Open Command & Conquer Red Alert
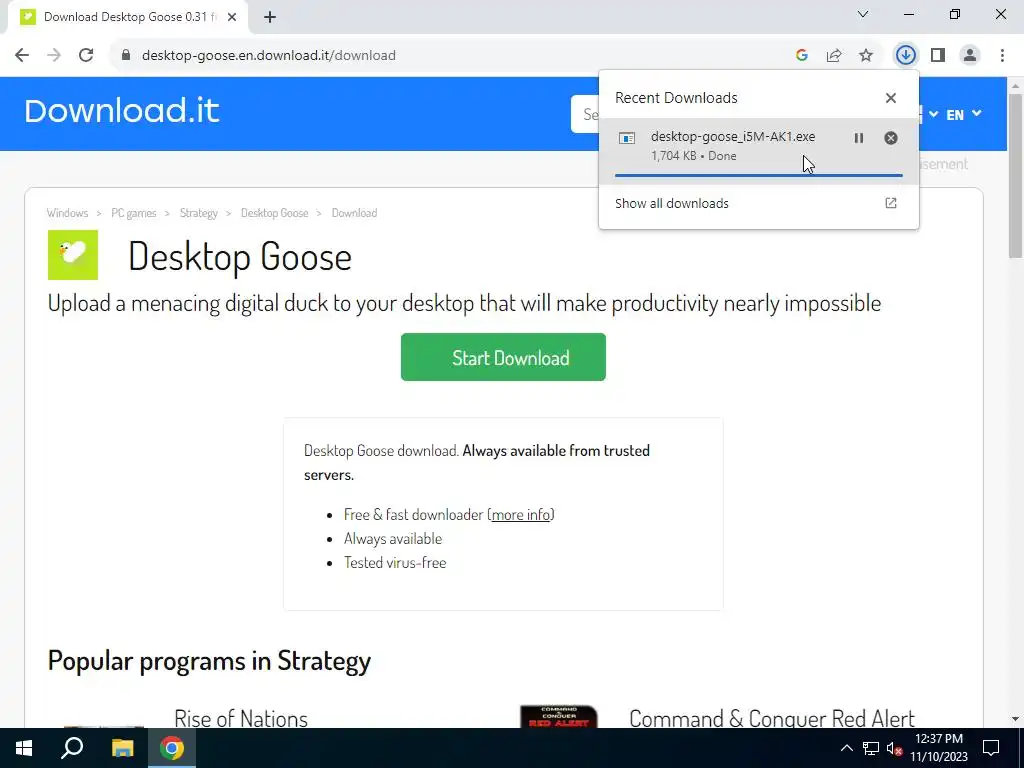 pyautogui.click(x=772, y=718)
